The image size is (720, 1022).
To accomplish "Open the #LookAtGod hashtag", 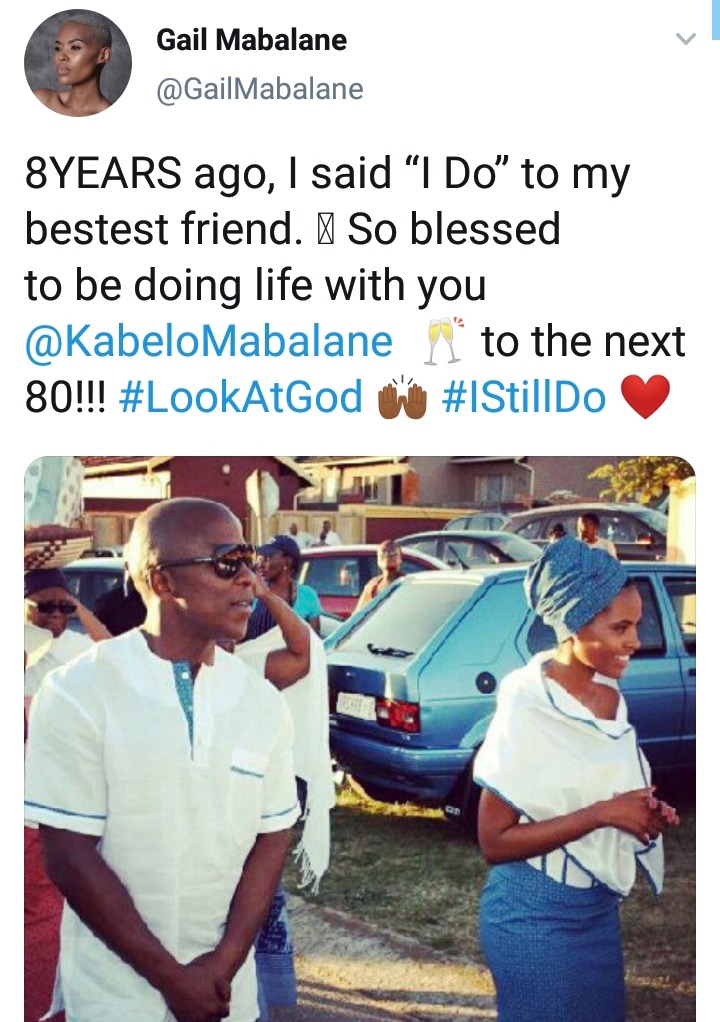I will 240,397.
